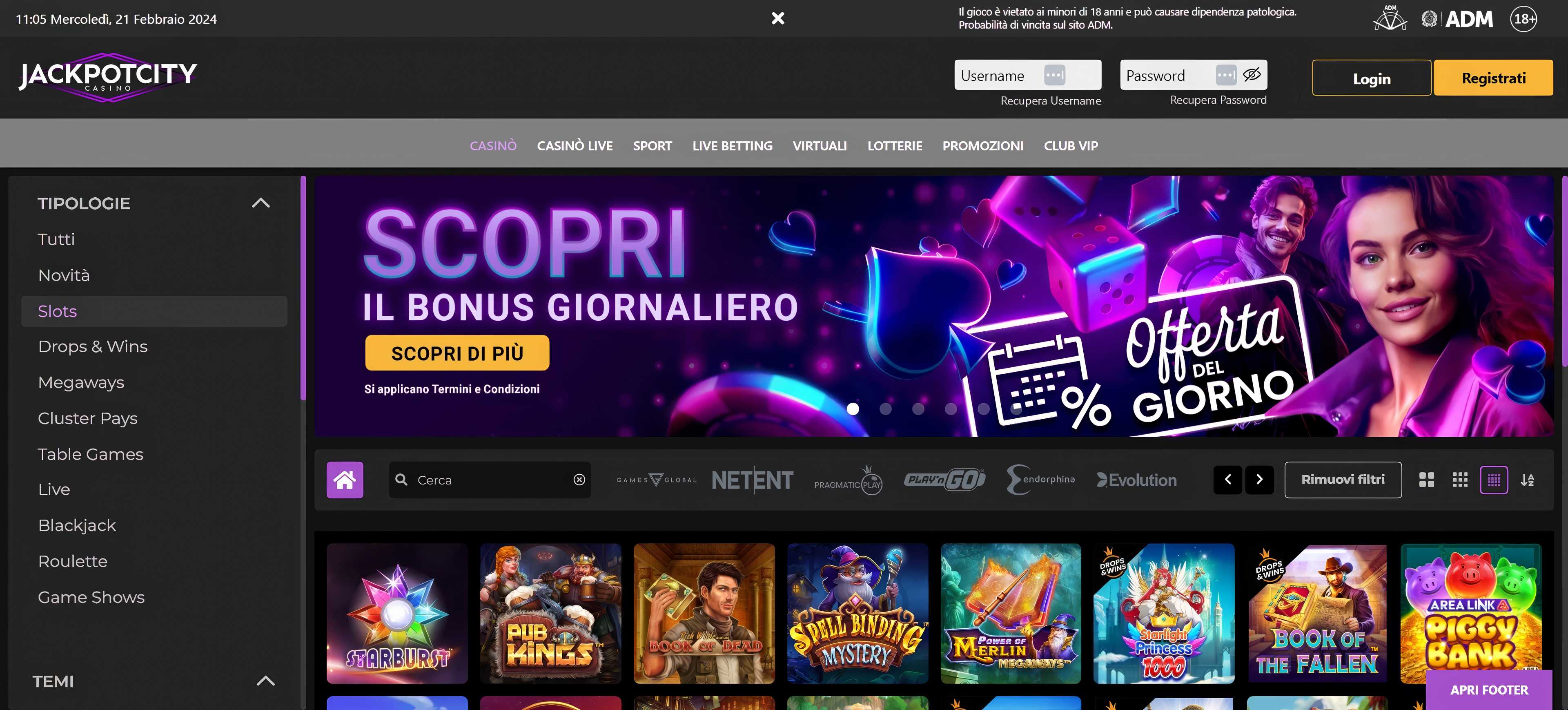Click the purple home icon button
Screen dimensions: 1568x710
pos(345,480)
